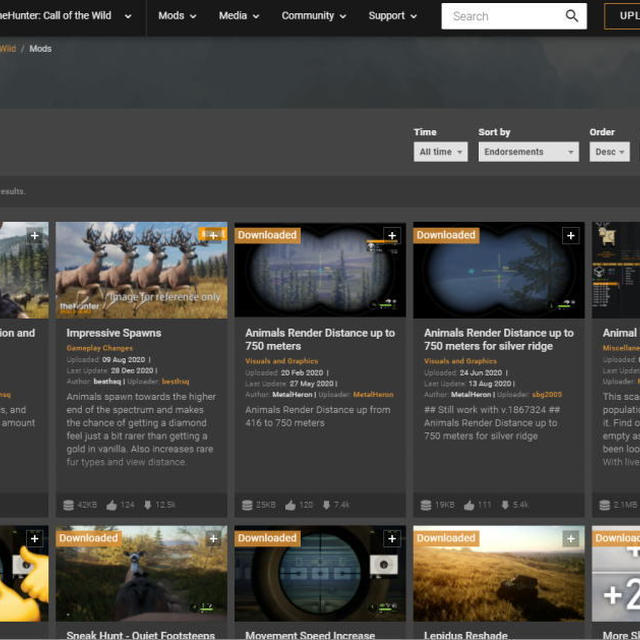The image size is (640, 640).
Task: Click the Mods breadcrumb link
Action: click(40, 49)
